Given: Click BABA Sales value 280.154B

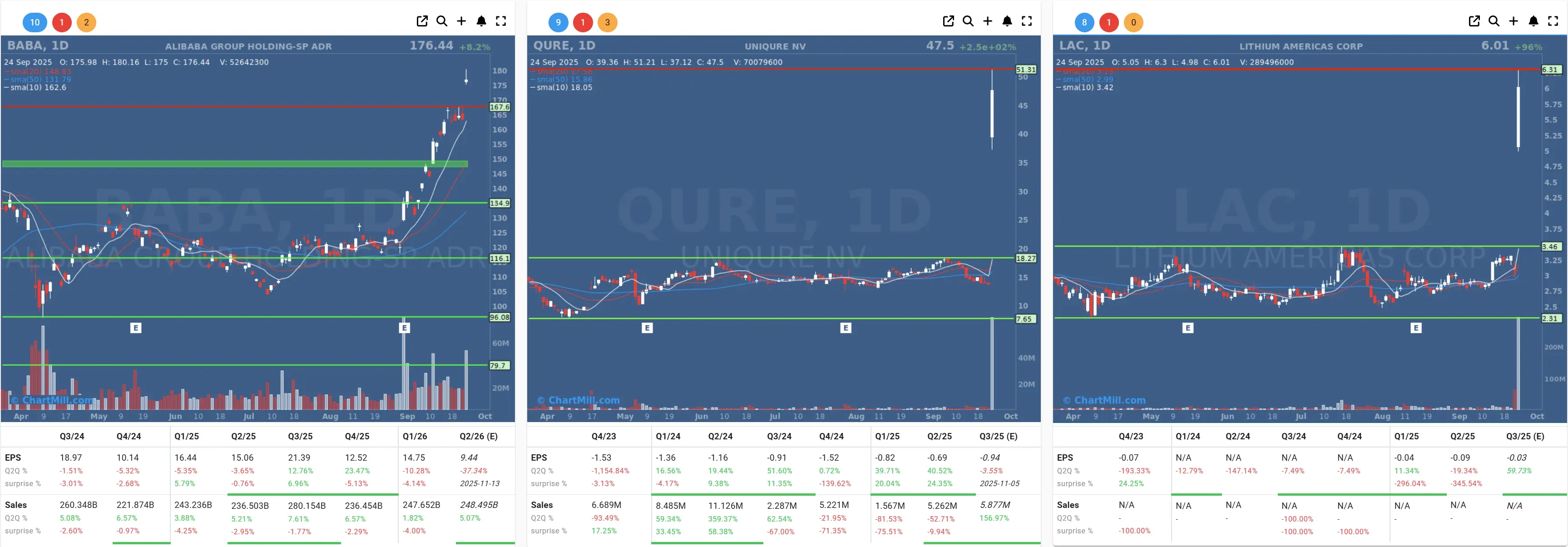Looking at the screenshot, I should pyautogui.click(x=307, y=506).
